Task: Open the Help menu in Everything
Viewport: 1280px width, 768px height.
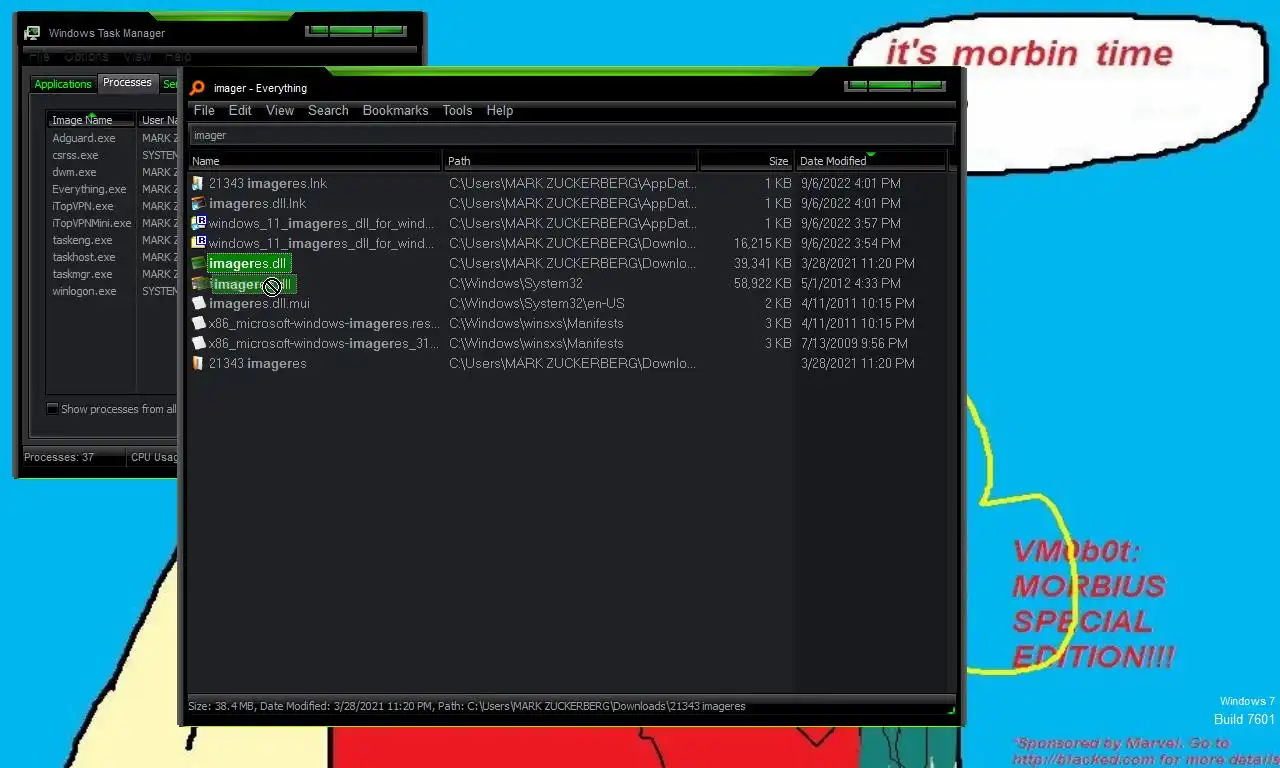Action: 500,111
